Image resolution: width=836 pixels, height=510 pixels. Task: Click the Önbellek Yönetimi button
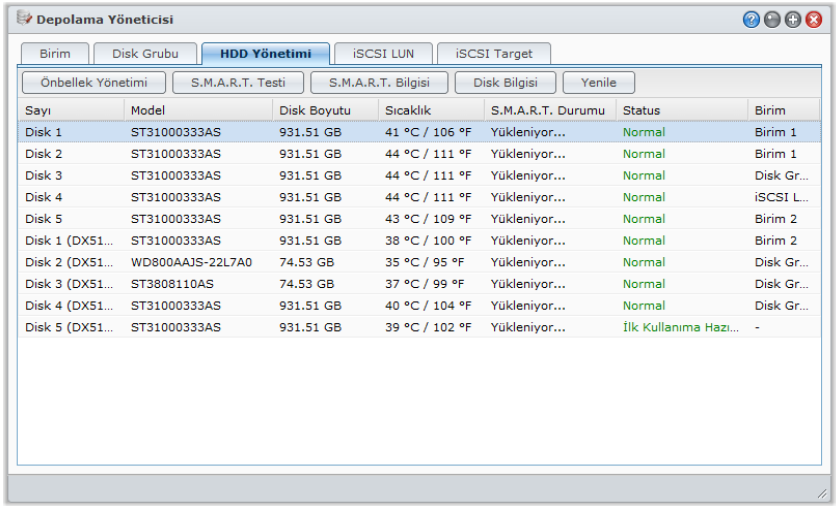click(x=94, y=83)
